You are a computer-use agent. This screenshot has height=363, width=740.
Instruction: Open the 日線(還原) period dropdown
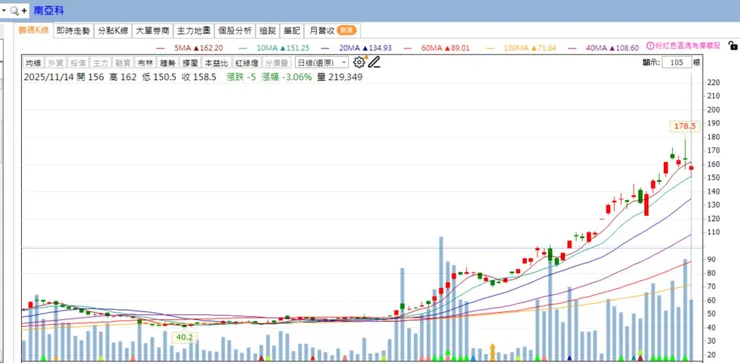pyautogui.click(x=322, y=62)
